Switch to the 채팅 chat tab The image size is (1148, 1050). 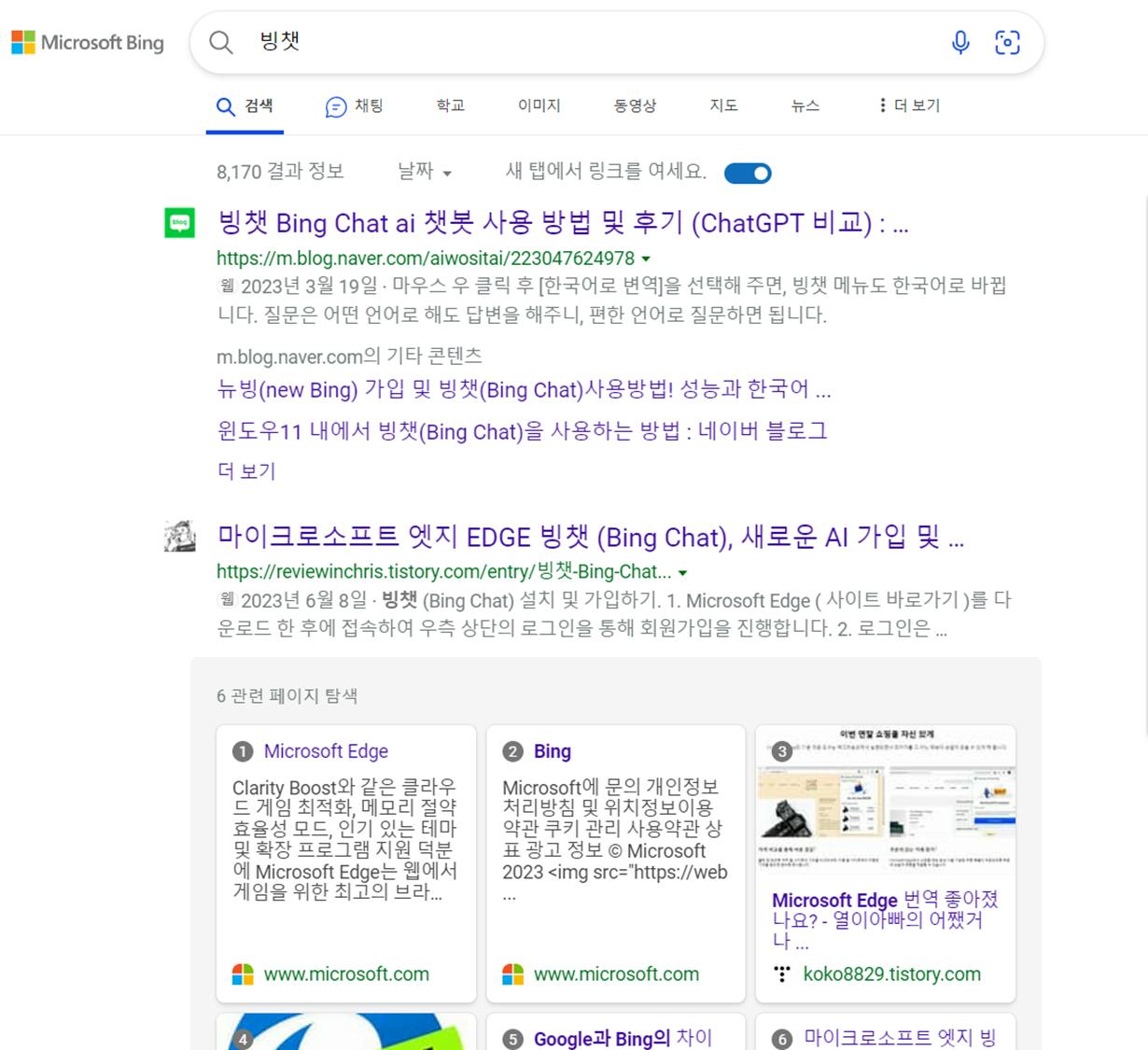coord(354,106)
